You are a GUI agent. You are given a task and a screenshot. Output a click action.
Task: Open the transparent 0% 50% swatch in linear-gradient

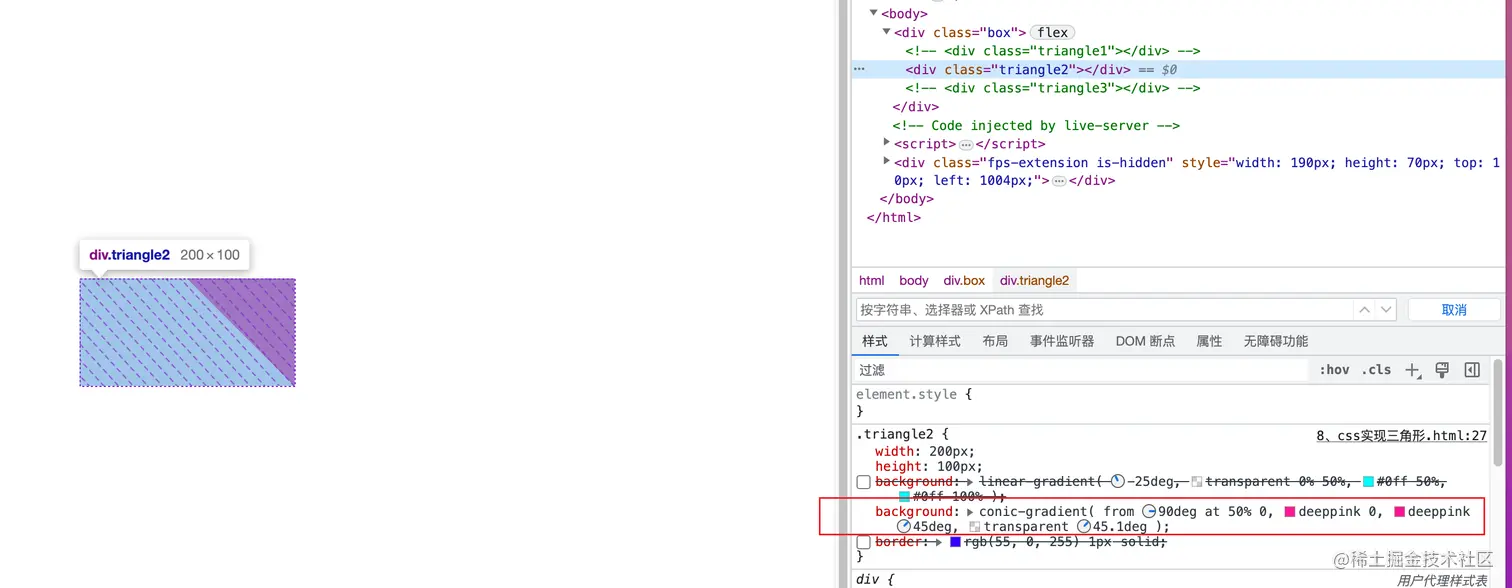pyautogui.click(x=1197, y=481)
